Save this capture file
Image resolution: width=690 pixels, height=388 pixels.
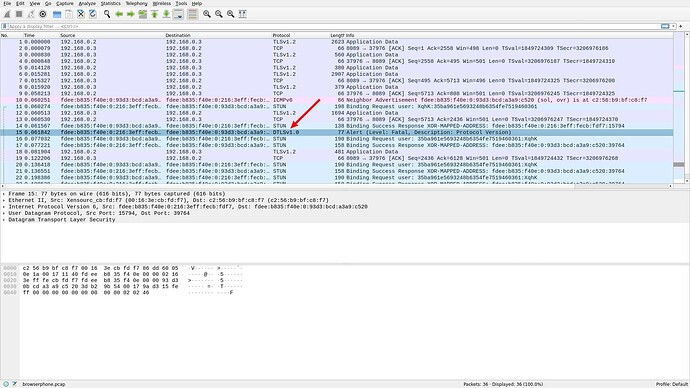click(x=69, y=14)
